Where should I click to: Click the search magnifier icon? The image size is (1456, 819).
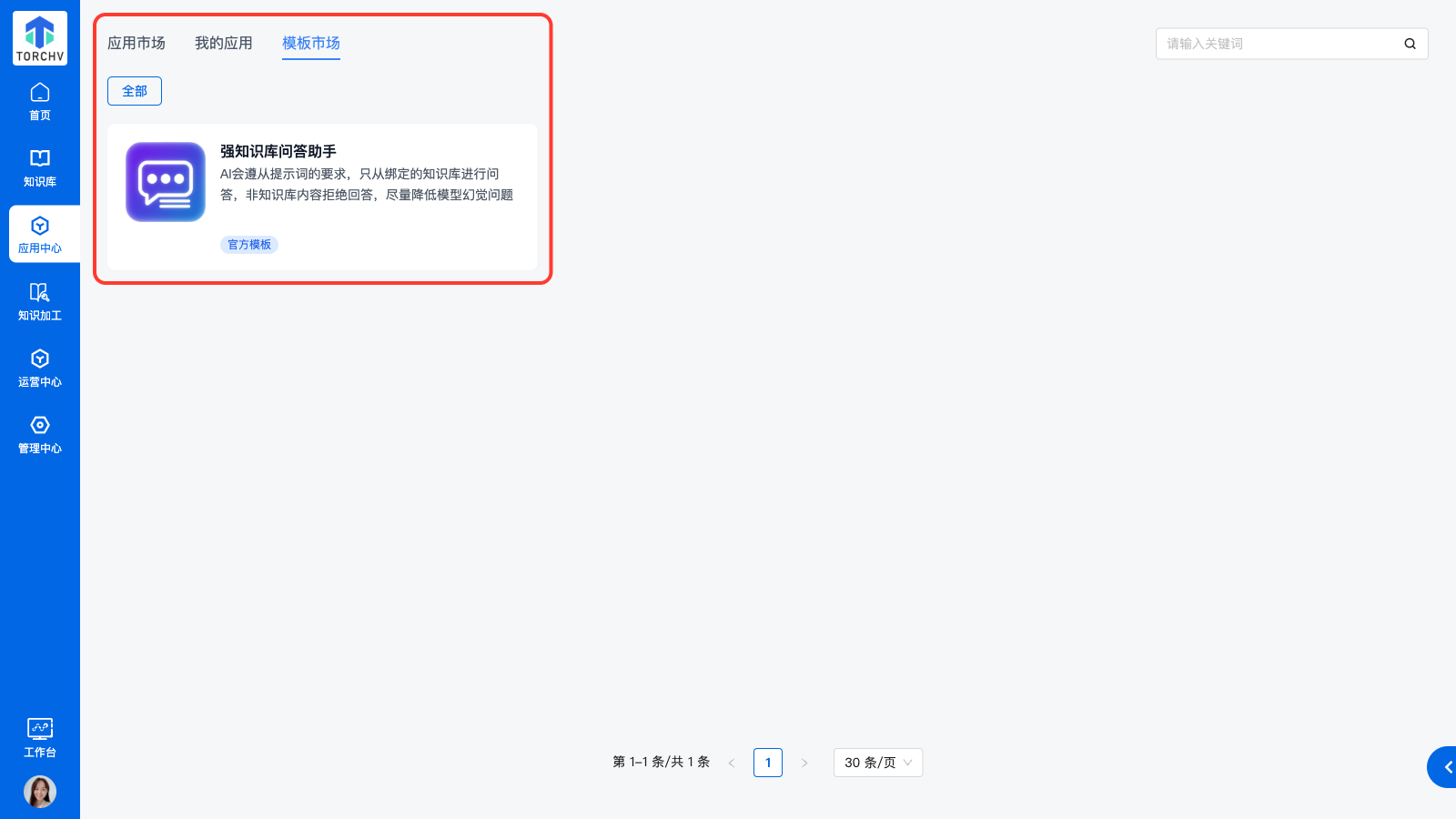(1410, 44)
